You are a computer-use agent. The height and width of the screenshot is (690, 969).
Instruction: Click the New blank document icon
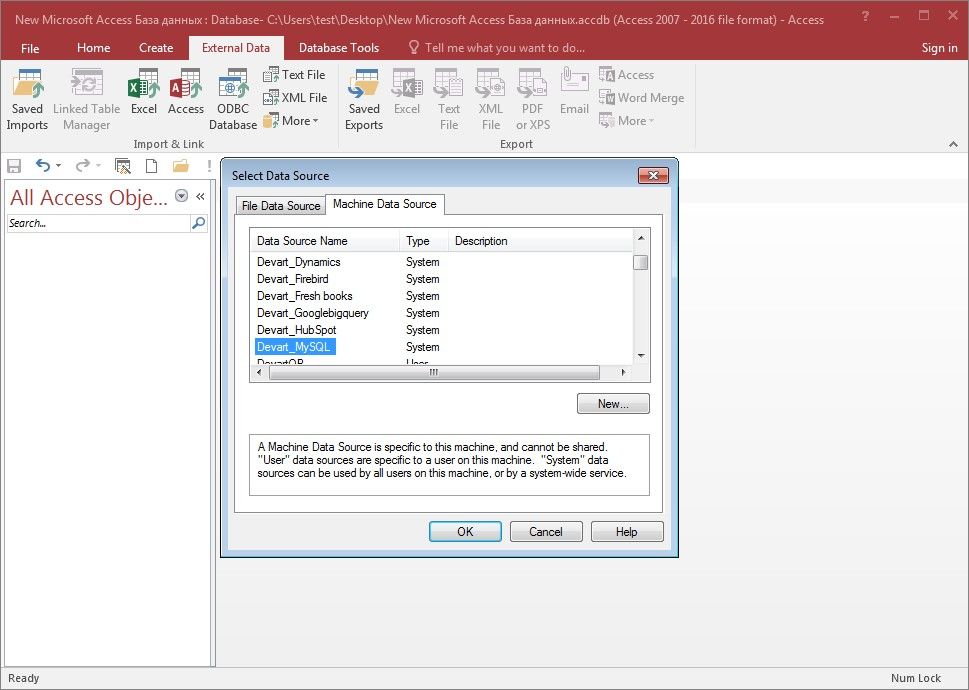point(151,166)
